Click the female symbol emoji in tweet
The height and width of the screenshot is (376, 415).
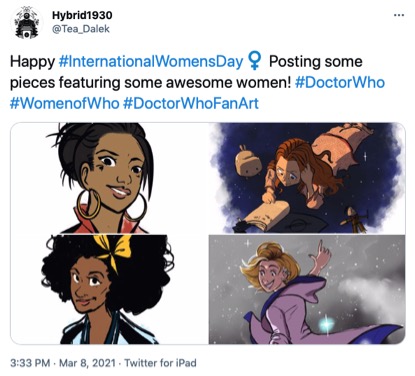[255, 62]
